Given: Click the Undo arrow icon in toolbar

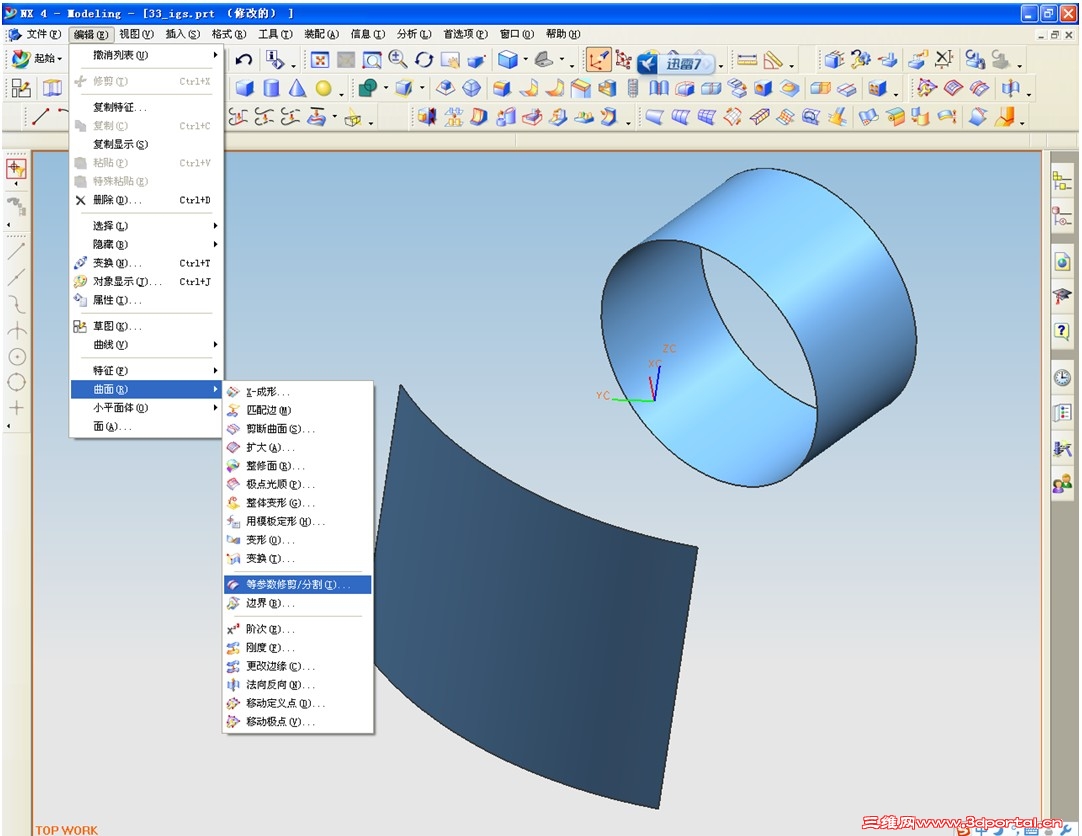Looking at the screenshot, I should click(x=243, y=60).
